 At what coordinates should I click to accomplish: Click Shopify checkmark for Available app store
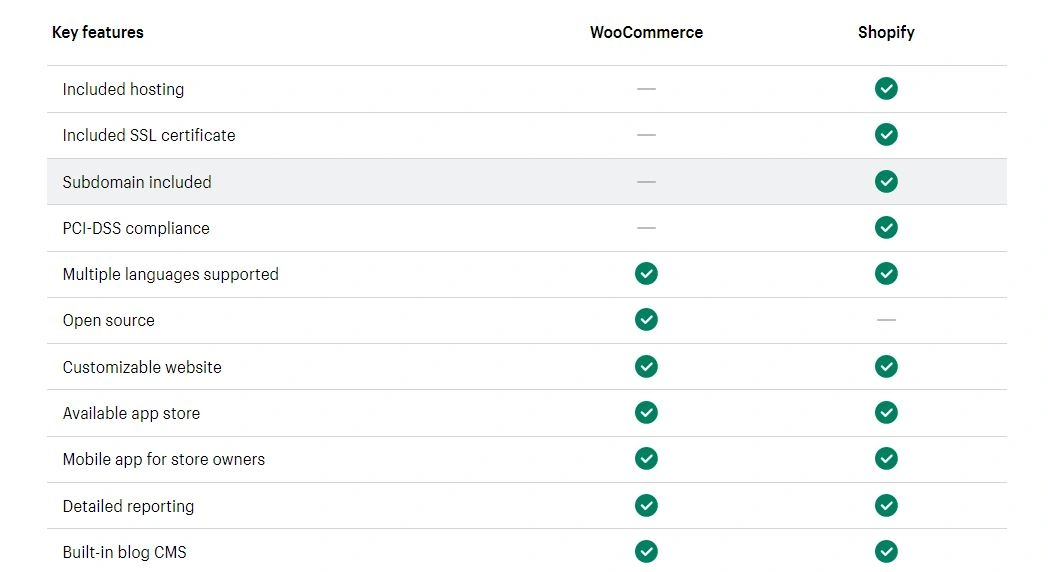[886, 412]
